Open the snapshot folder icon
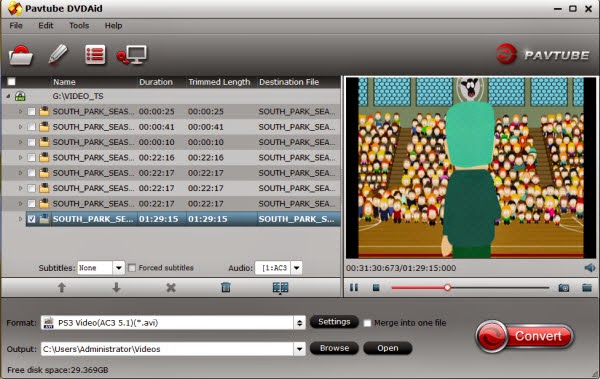This screenshot has width=600, height=379. click(x=587, y=288)
